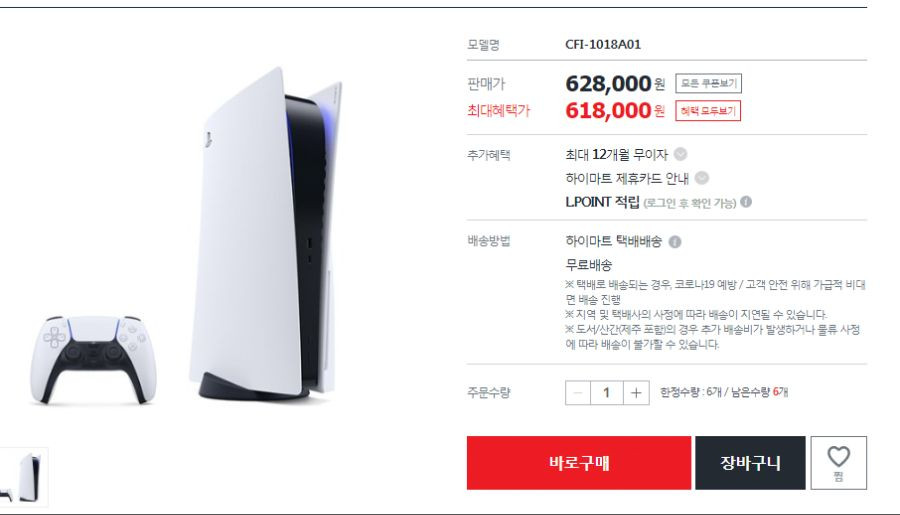Open the L.POINT 적립 info icon
Viewport: 900px width, 515px height.
(x=746, y=202)
